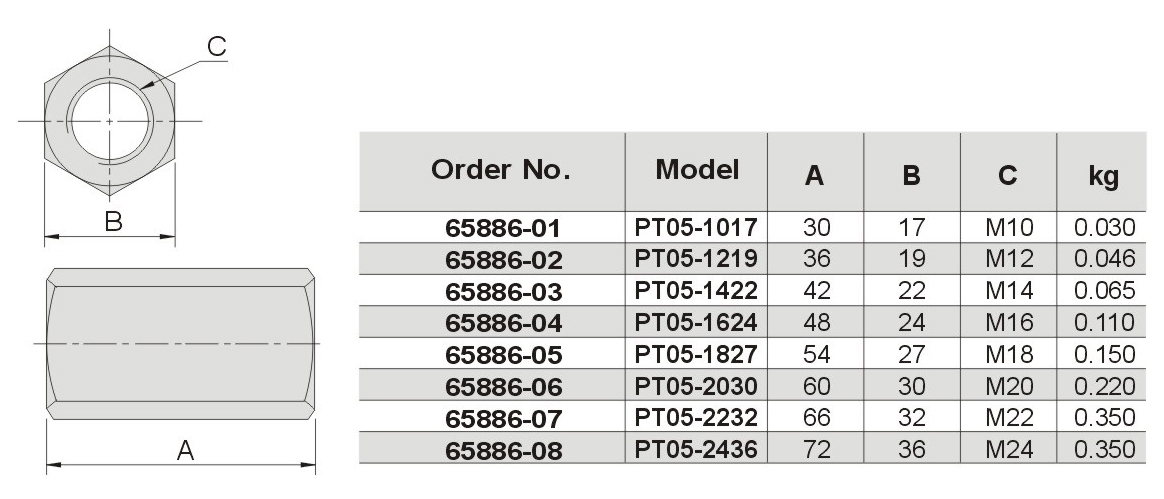This screenshot has height=499, width=1164.
Task: Select the Model column header
Action: (x=697, y=170)
